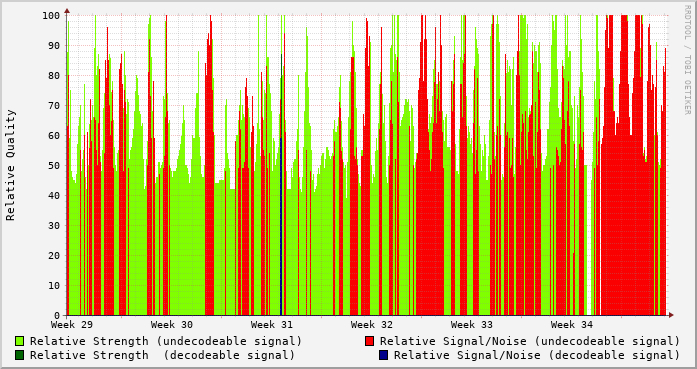Select the Week 34 axis label
The image size is (697, 369).
(x=572, y=325)
